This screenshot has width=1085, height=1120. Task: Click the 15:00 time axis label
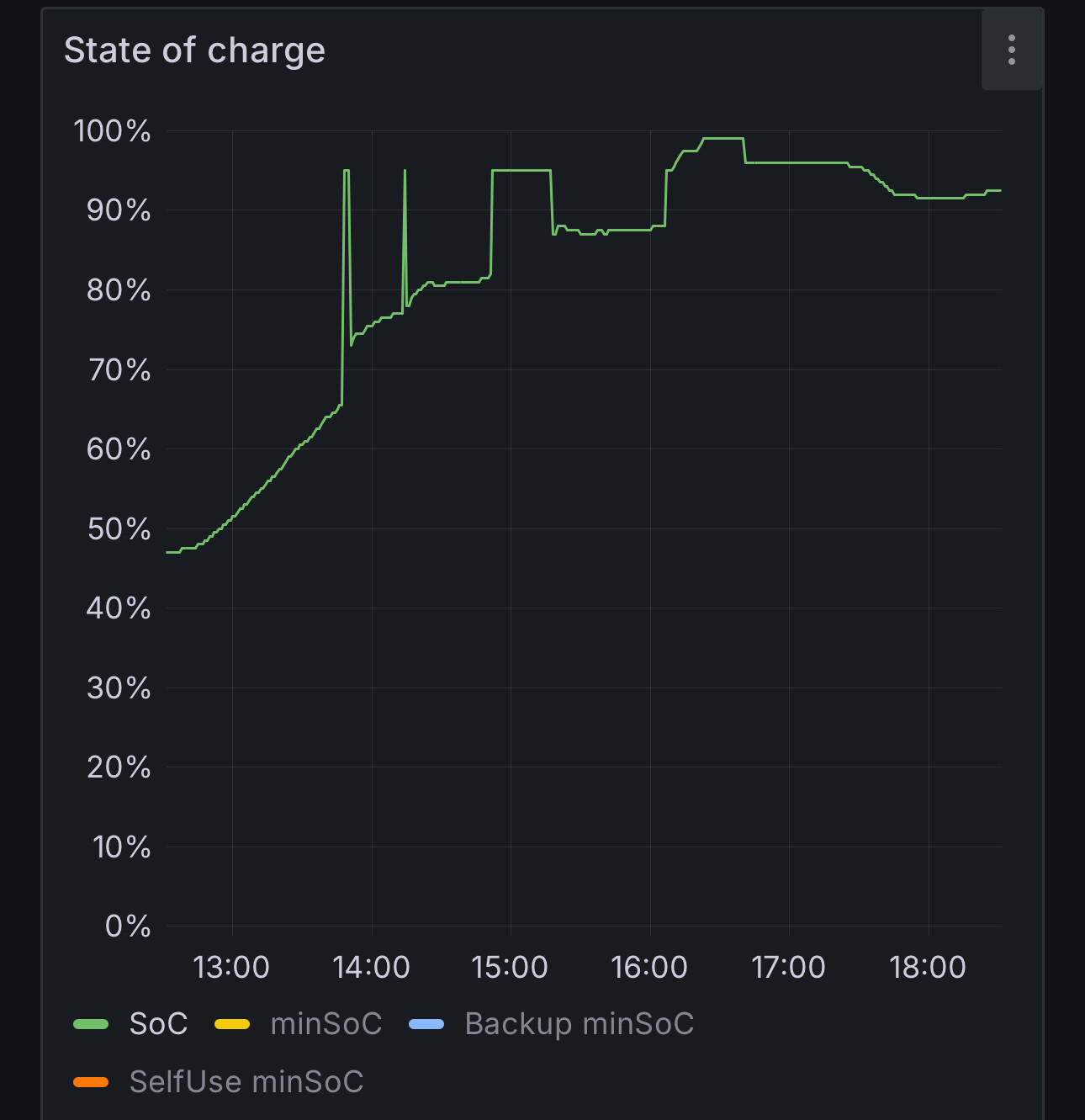tap(510, 968)
